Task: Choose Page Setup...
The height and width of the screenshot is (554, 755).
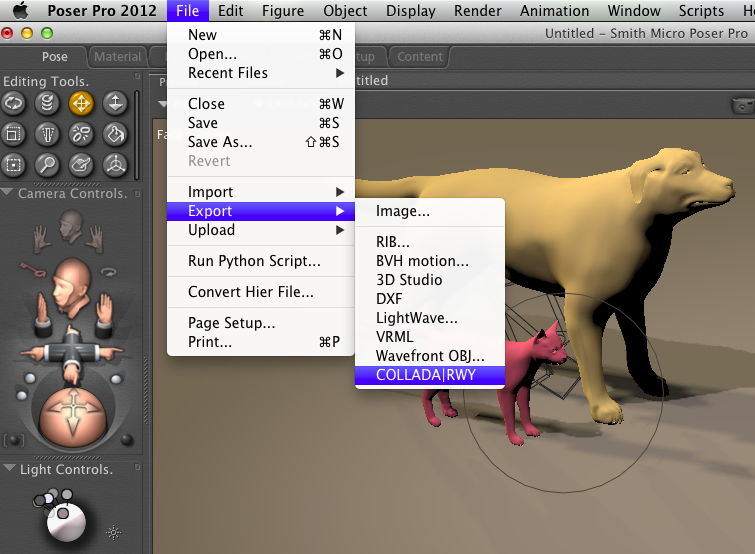Action: [x=261, y=323]
